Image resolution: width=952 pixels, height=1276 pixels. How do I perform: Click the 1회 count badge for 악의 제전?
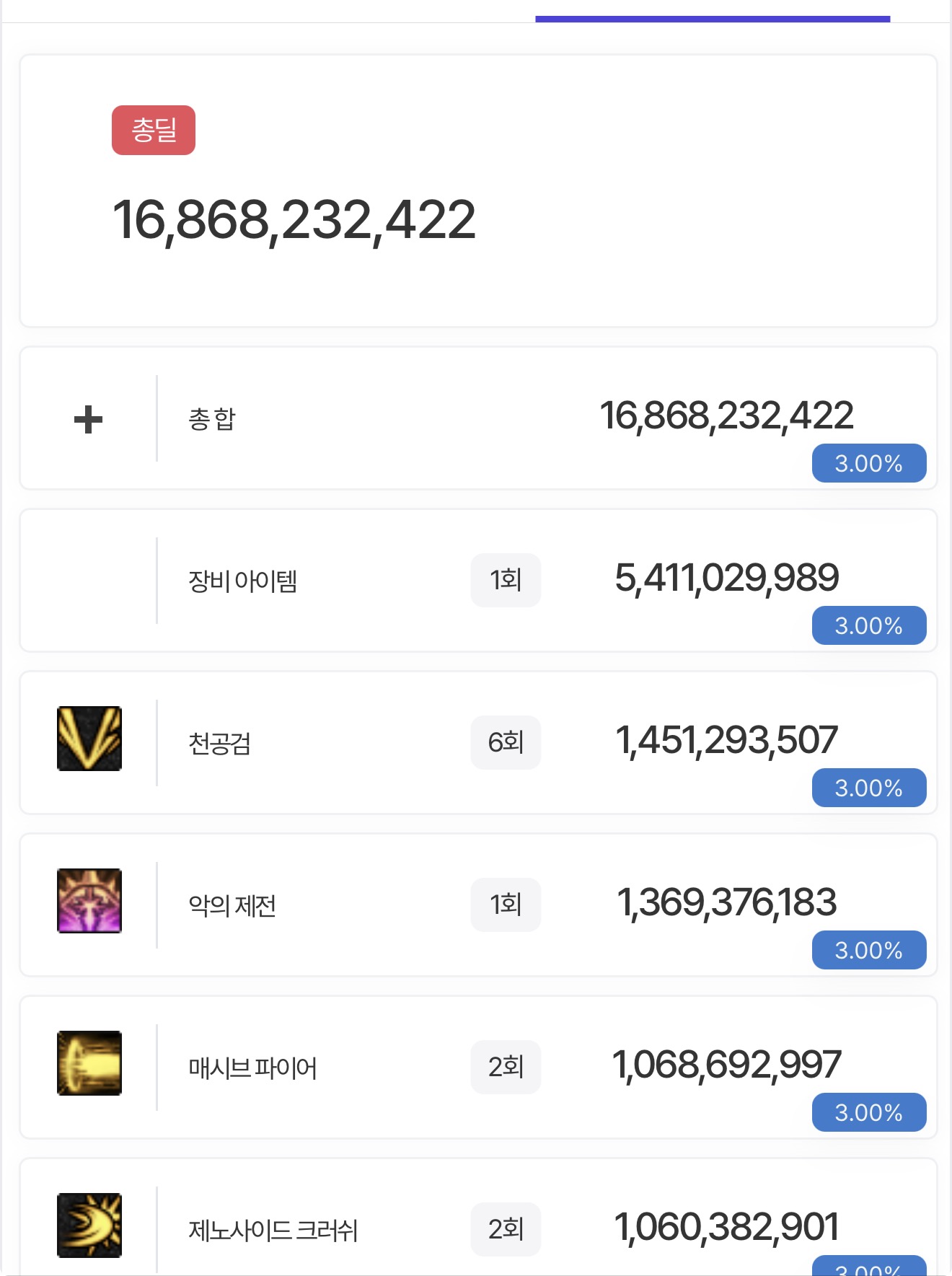[x=506, y=905]
